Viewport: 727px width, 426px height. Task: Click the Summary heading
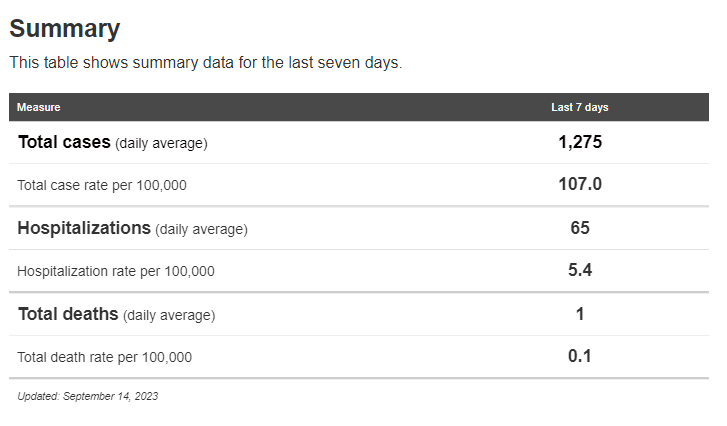click(x=64, y=29)
